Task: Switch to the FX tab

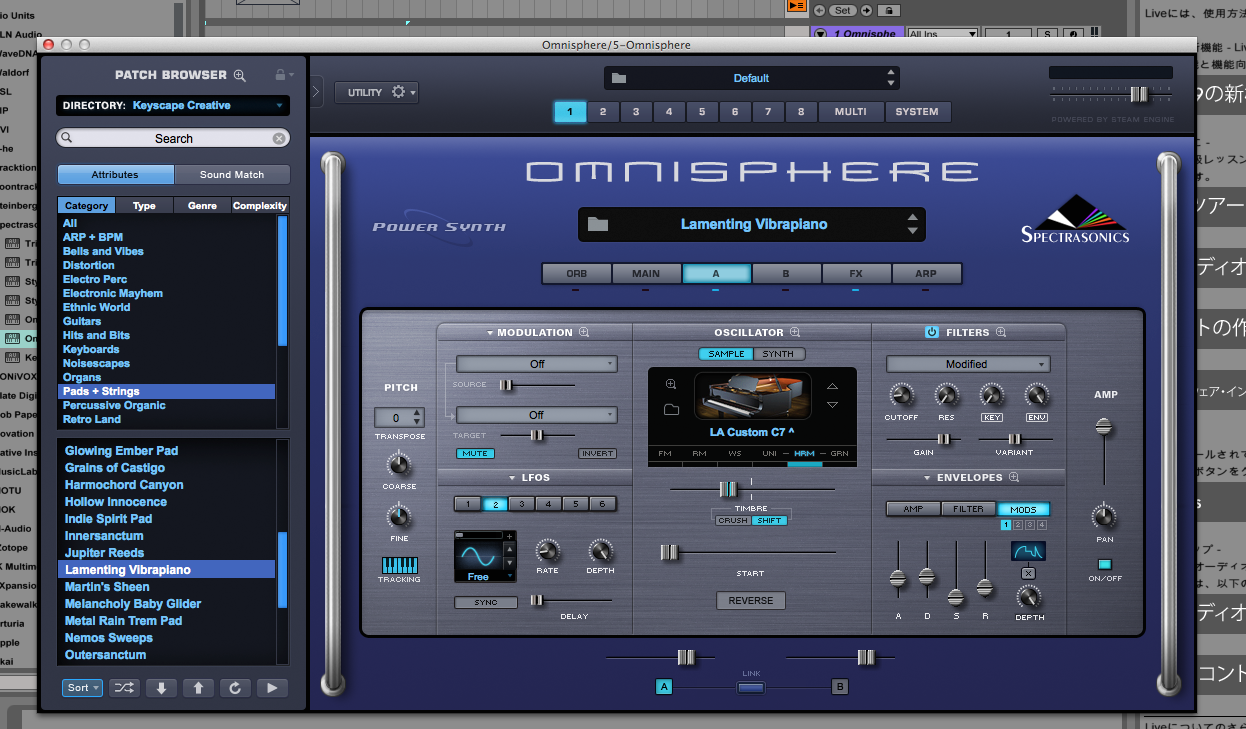Action: 856,273
